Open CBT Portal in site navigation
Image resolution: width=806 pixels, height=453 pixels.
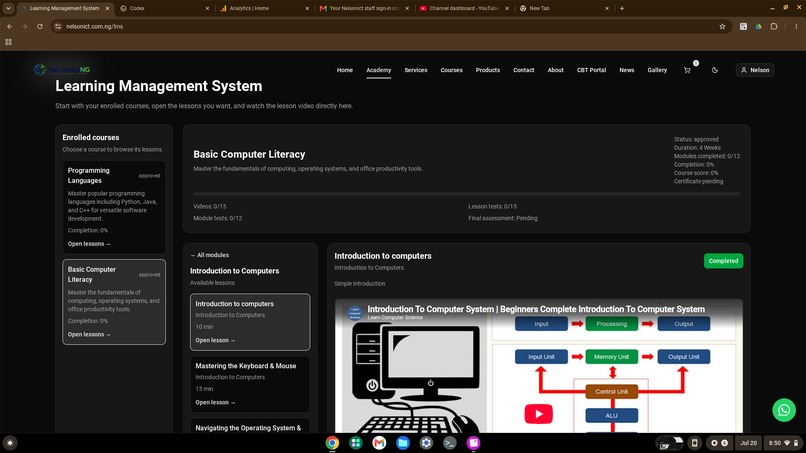coord(591,70)
